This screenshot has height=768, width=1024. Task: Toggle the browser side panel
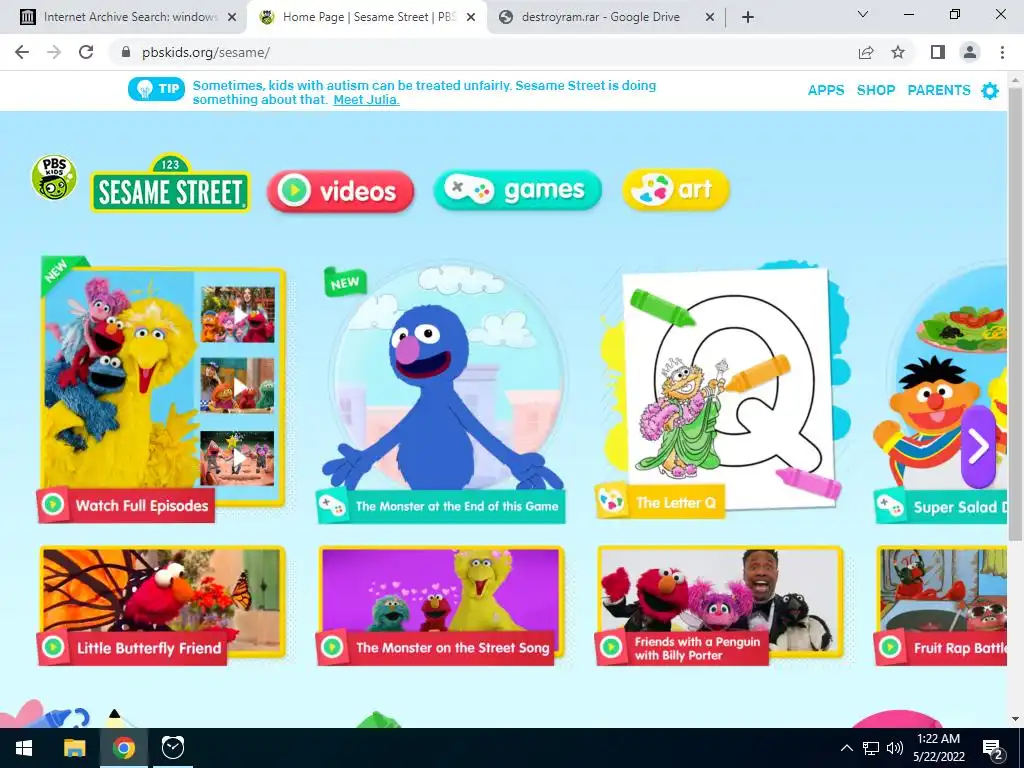pyautogui.click(x=938, y=52)
